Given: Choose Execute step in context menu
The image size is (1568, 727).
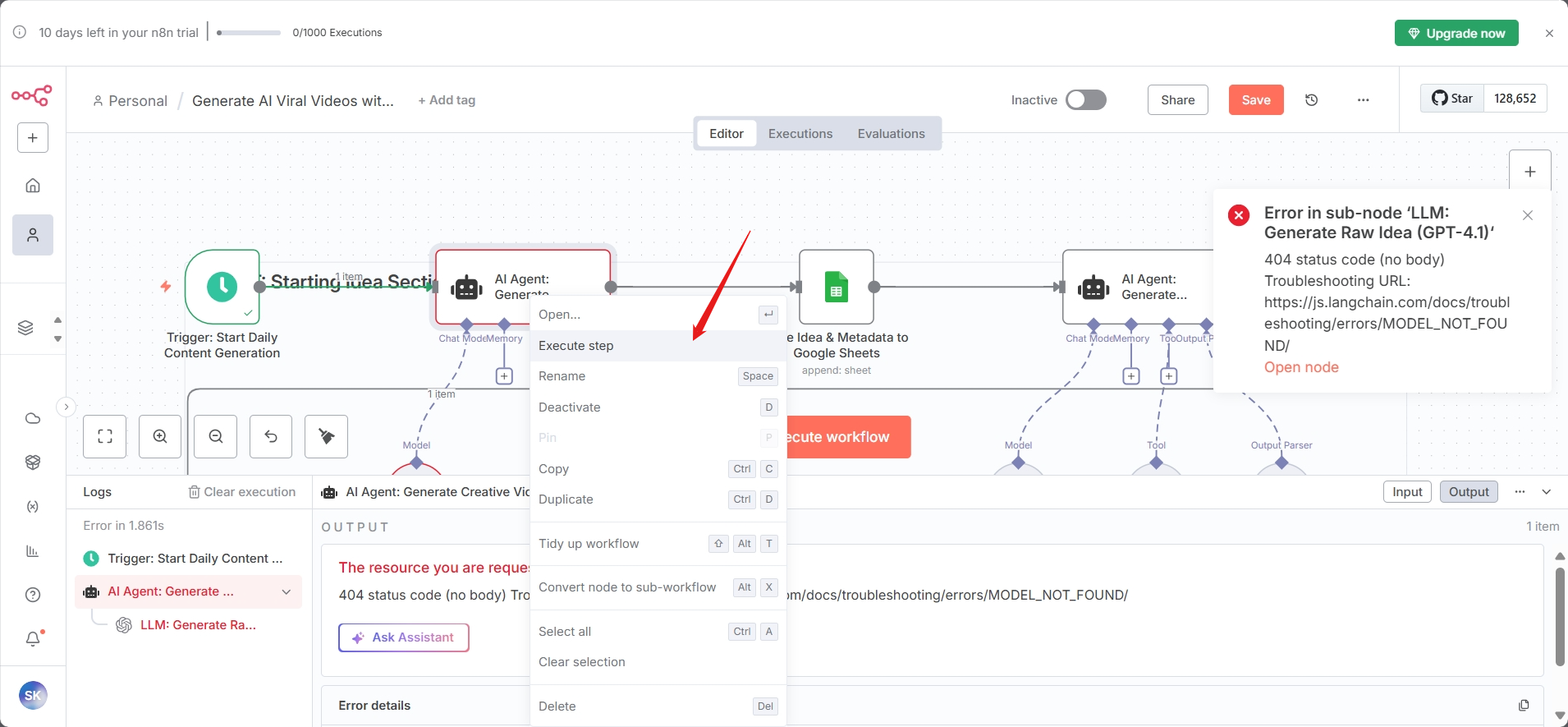Looking at the screenshot, I should click(x=658, y=346).
